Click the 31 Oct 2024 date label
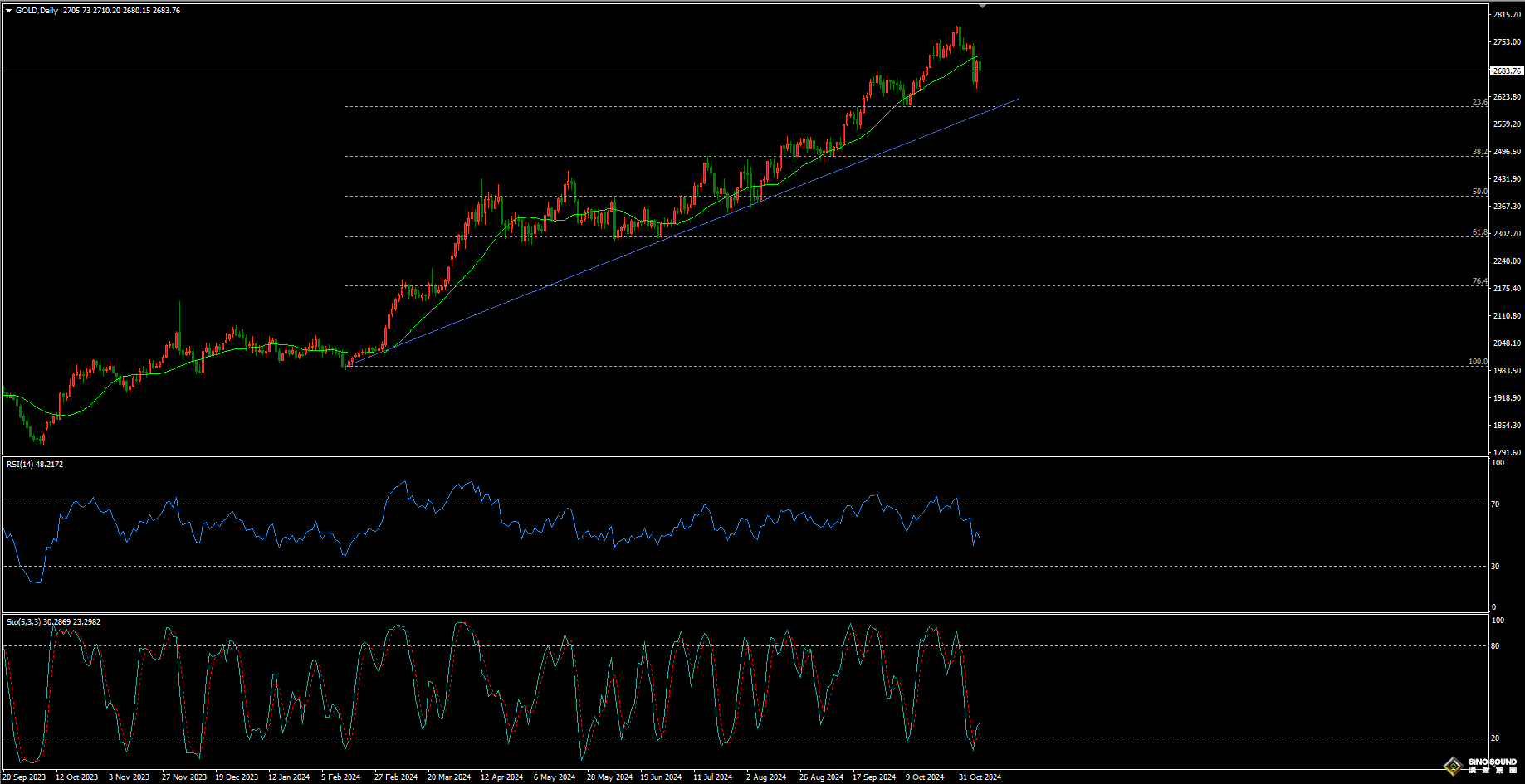This screenshot has height=784, width=1525. click(x=980, y=777)
